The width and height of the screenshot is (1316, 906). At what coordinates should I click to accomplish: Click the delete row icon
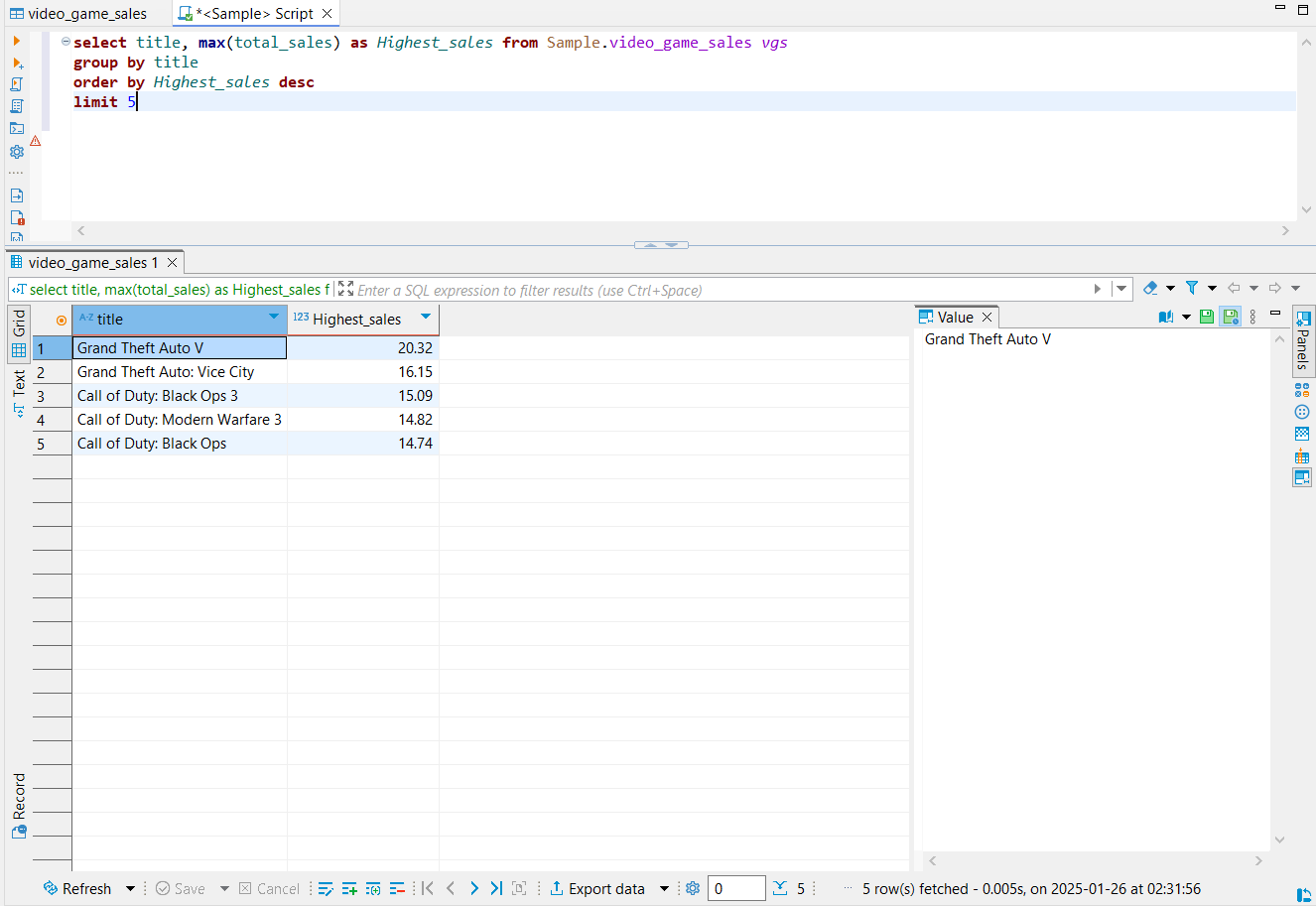[x=397, y=888]
